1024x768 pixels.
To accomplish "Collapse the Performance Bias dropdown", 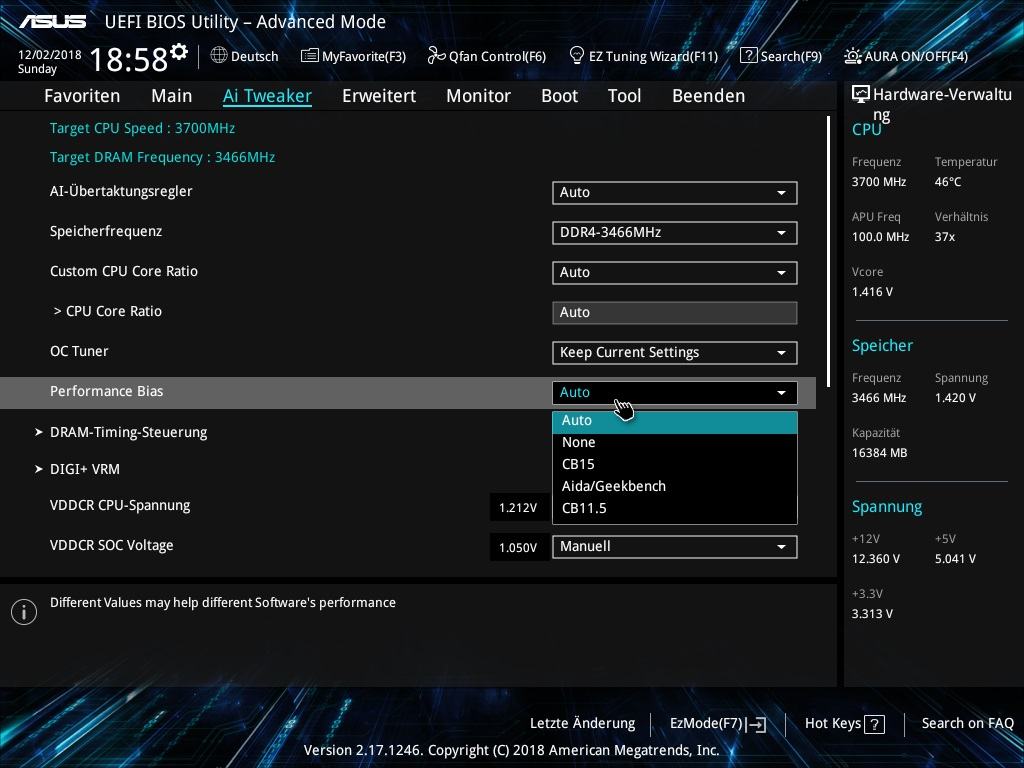I will [675, 392].
